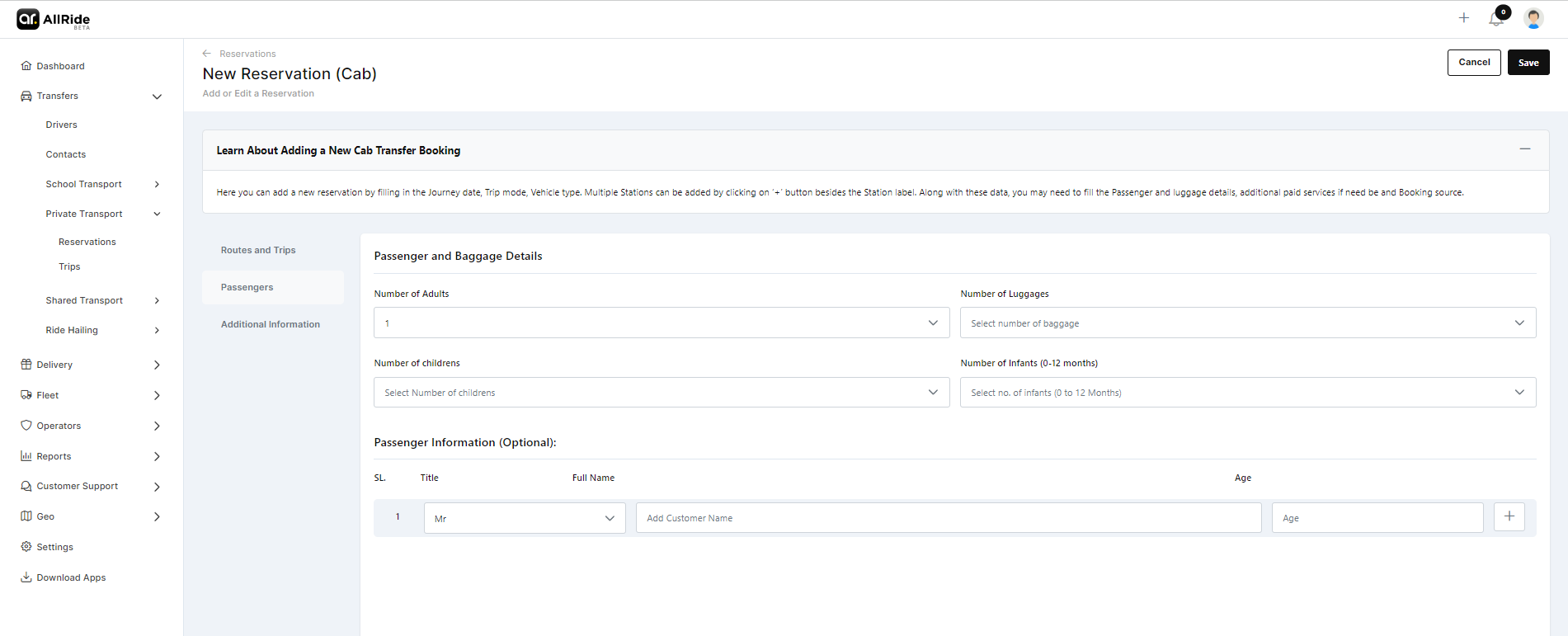The image size is (1568, 636).
Task: Collapse the Learn About info panel
Action: coord(1524,149)
